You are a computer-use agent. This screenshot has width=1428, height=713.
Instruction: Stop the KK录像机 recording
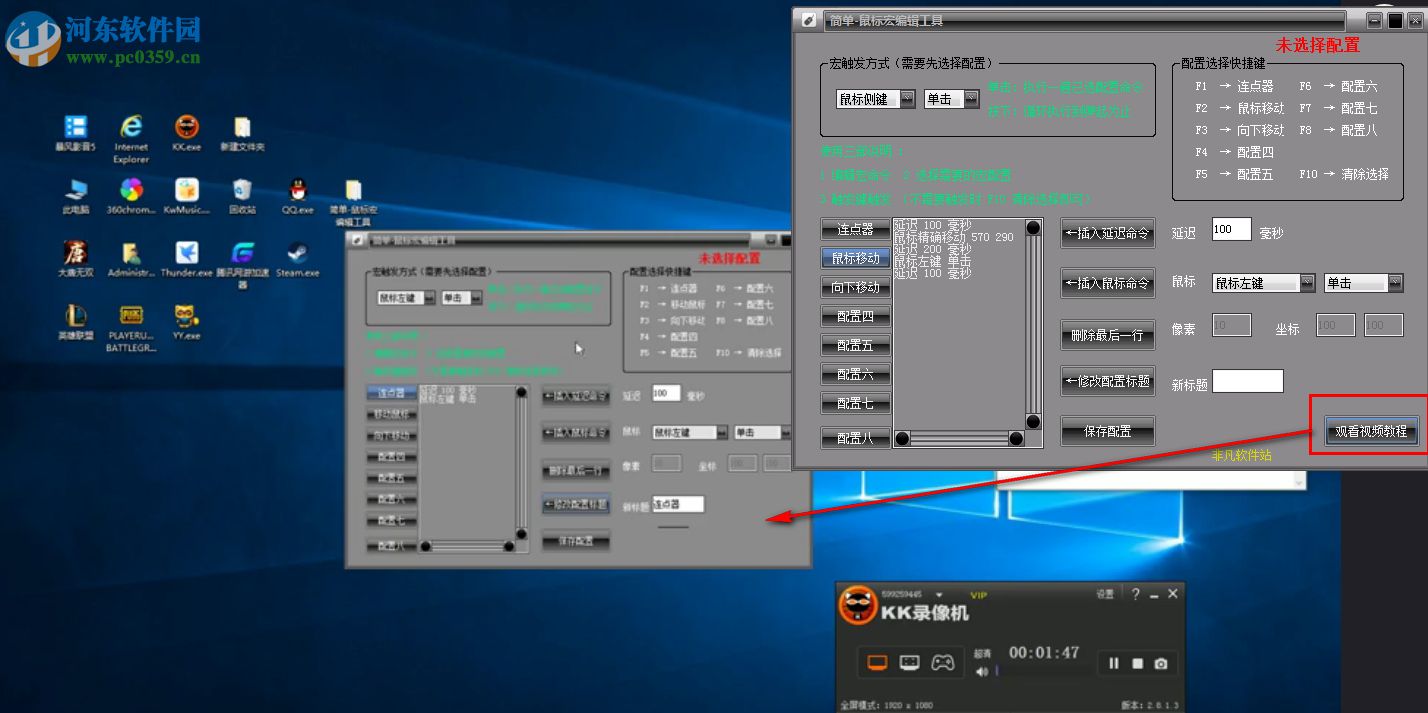pos(1137,663)
